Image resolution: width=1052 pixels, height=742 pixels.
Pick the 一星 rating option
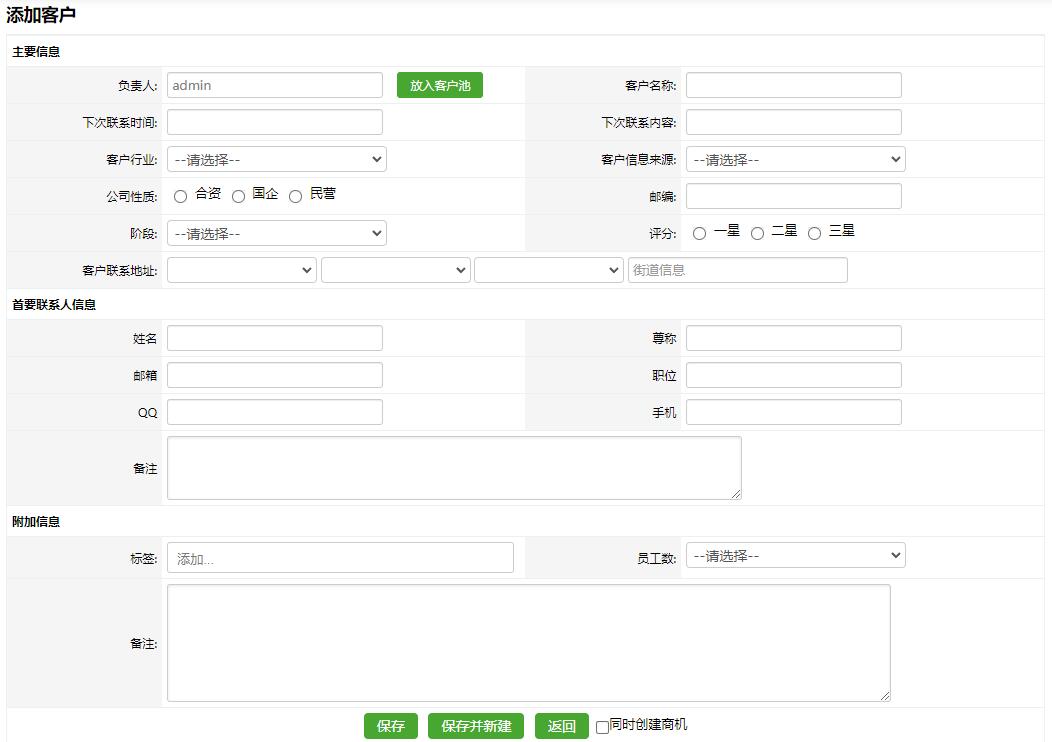pyautogui.click(x=699, y=234)
